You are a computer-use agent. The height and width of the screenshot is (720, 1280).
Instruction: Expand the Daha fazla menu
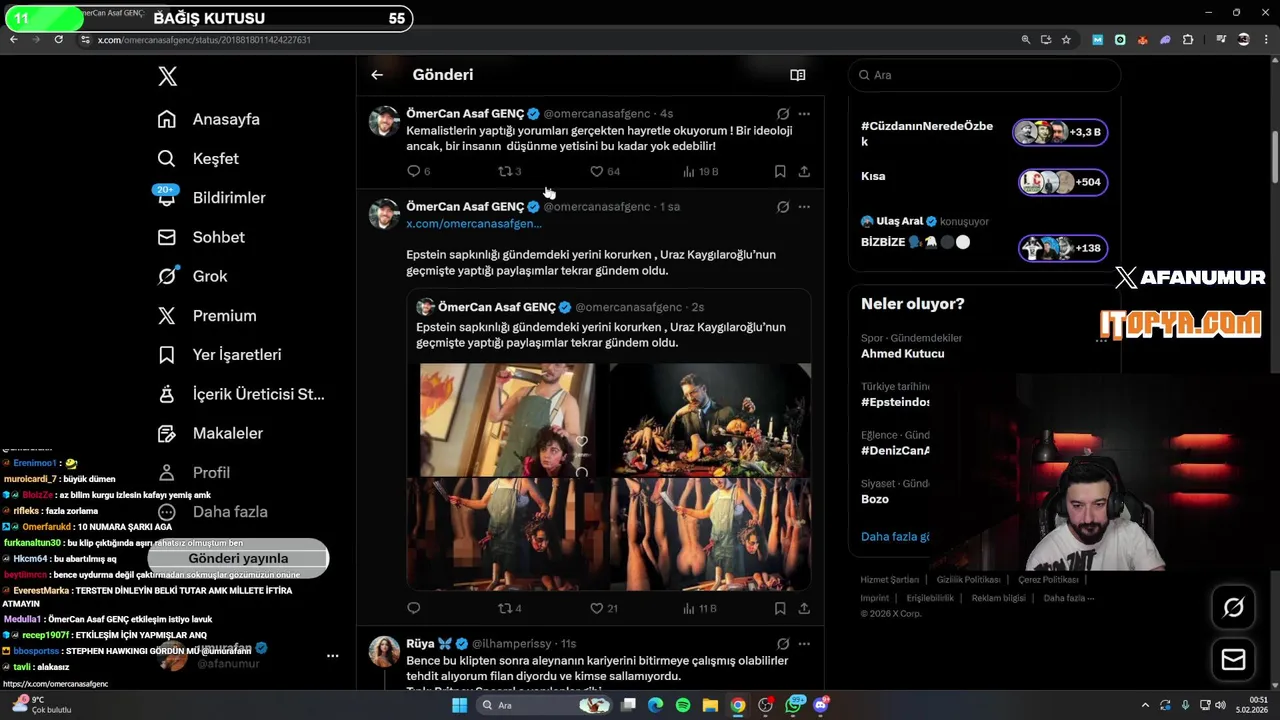[x=213, y=512]
